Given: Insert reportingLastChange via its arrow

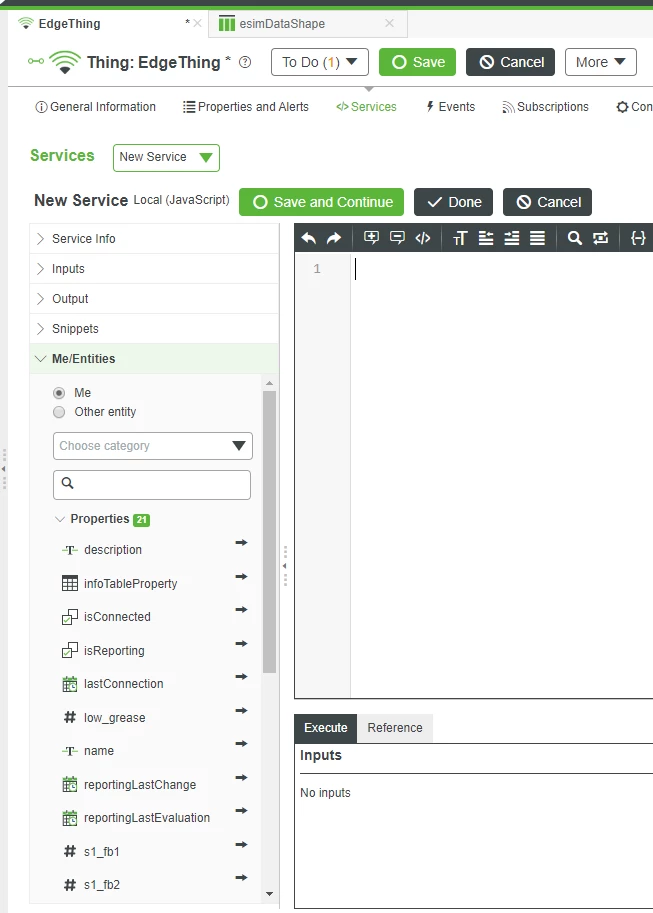Looking at the screenshot, I should coord(241,777).
